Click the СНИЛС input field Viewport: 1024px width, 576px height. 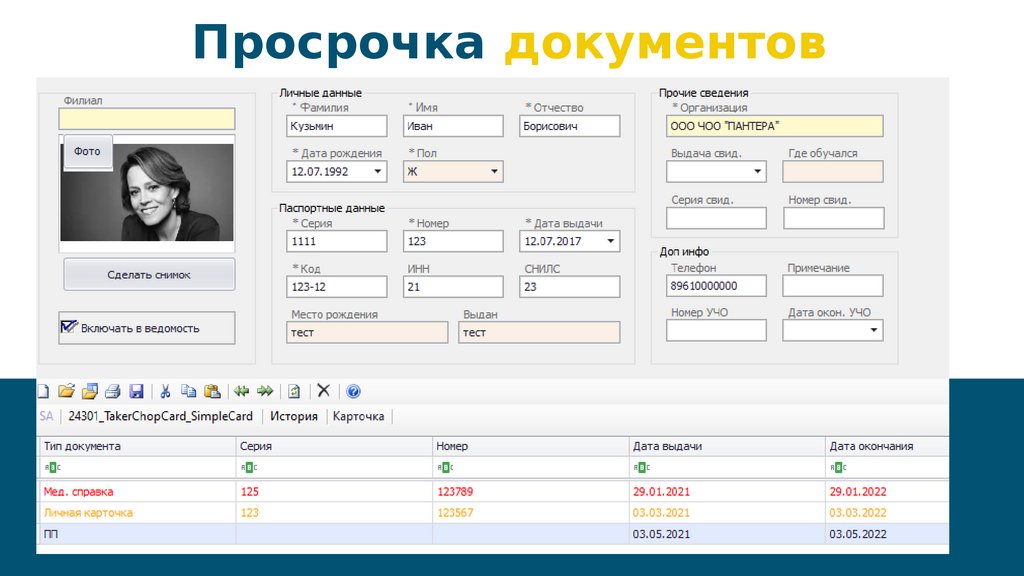pyautogui.click(x=569, y=287)
